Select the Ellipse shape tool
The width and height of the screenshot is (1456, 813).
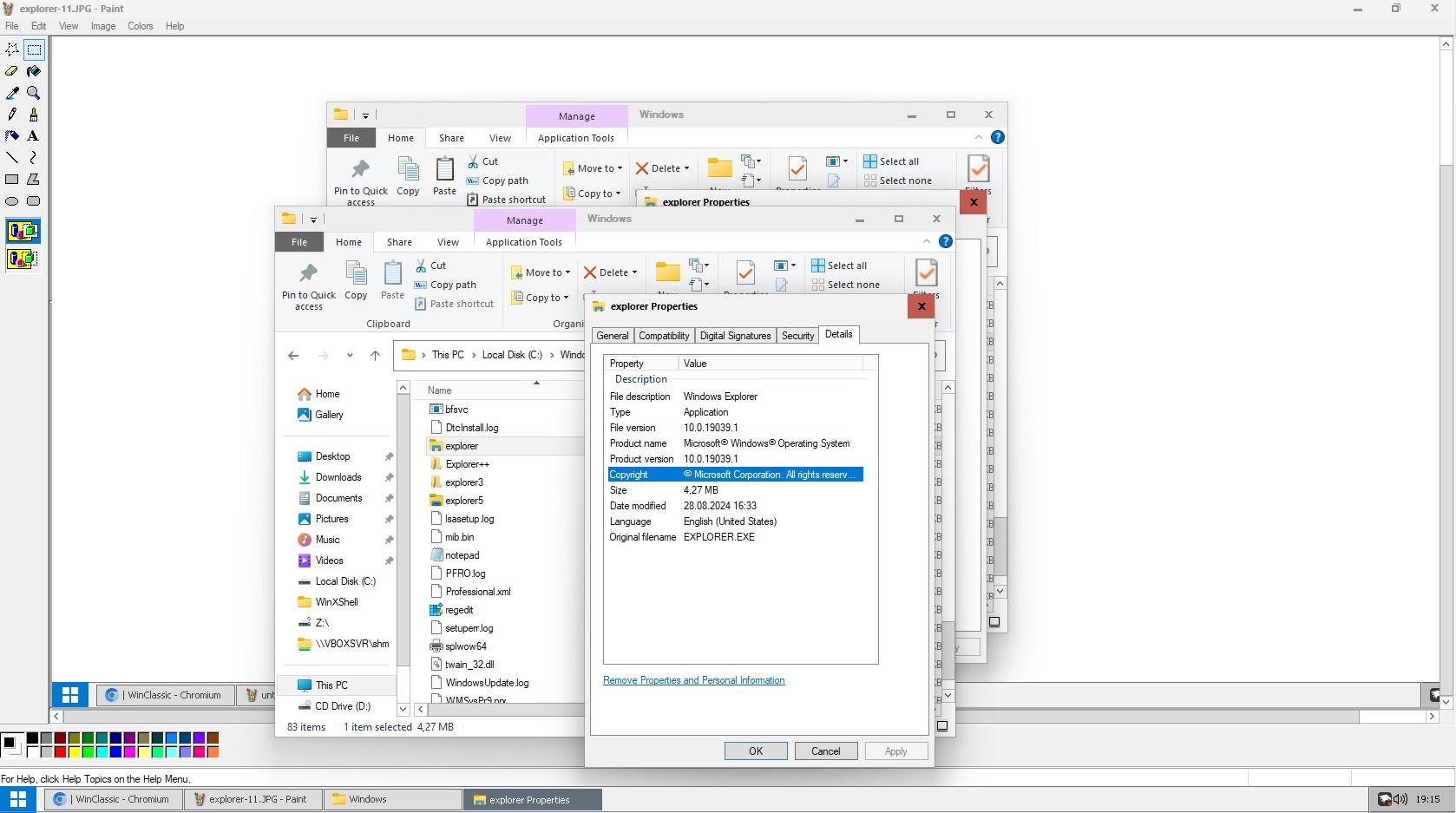12,201
